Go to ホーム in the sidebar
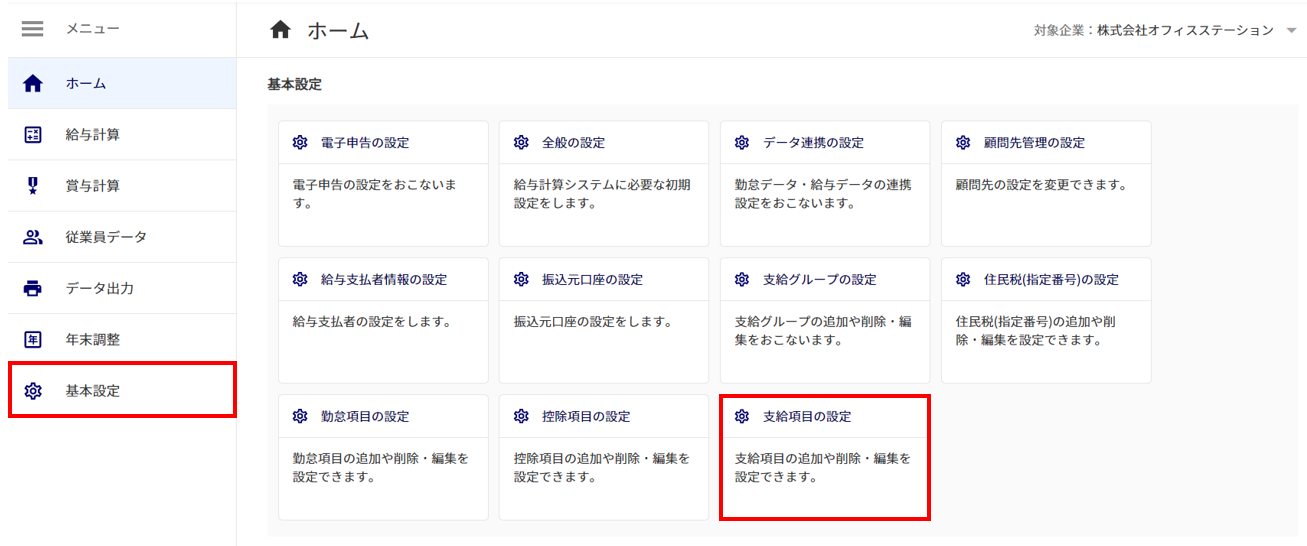1307x546 pixels. click(122, 84)
